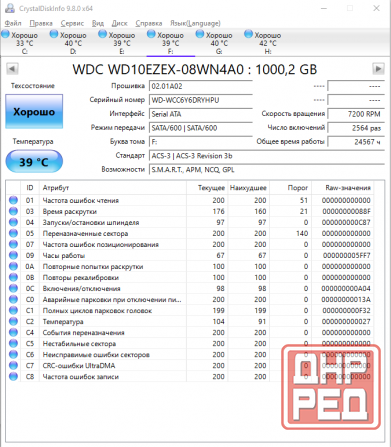Open the Язык(Language) menu
This screenshot has height=447, width=391.
coord(195,23)
